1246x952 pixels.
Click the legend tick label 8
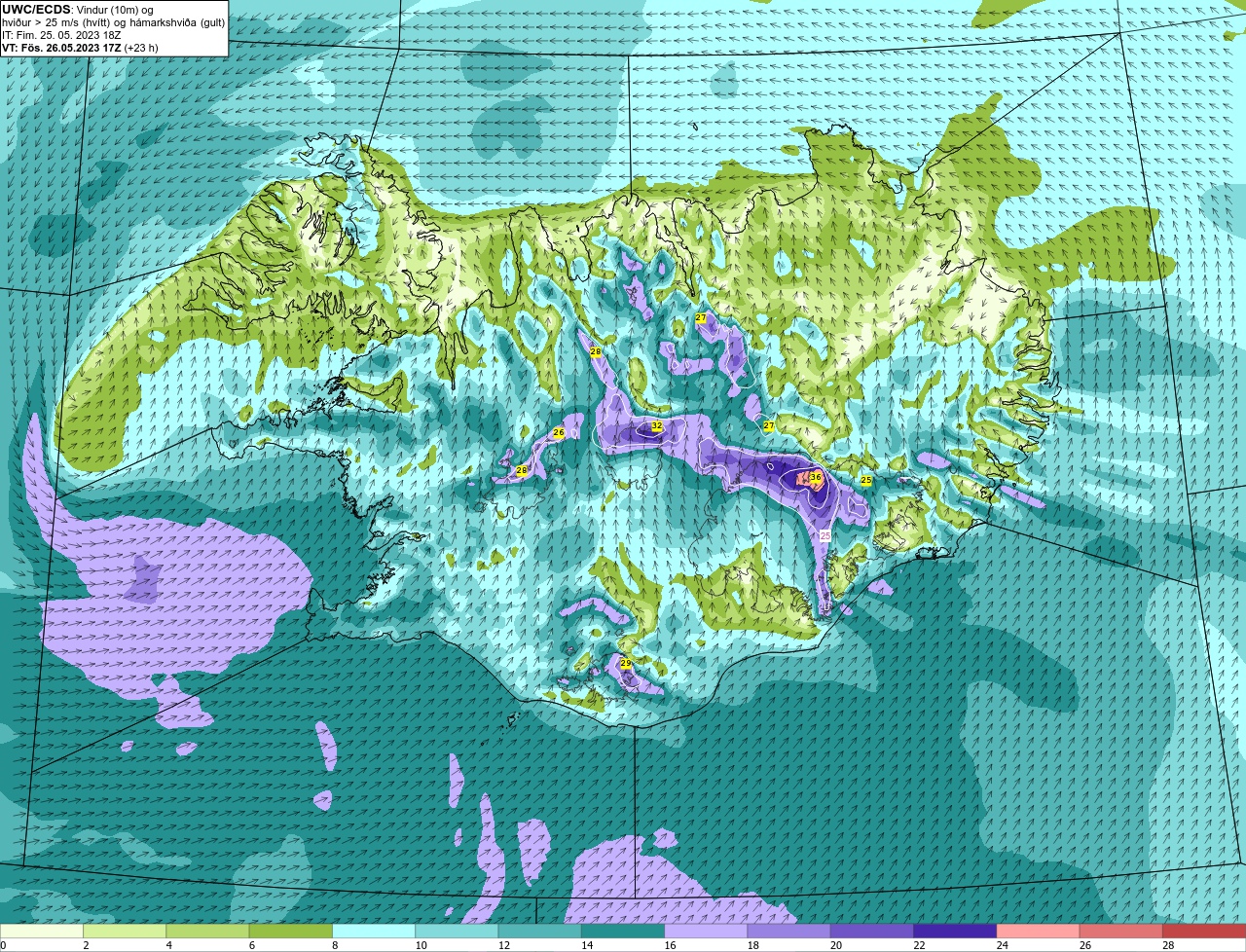click(x=335, y=945)
